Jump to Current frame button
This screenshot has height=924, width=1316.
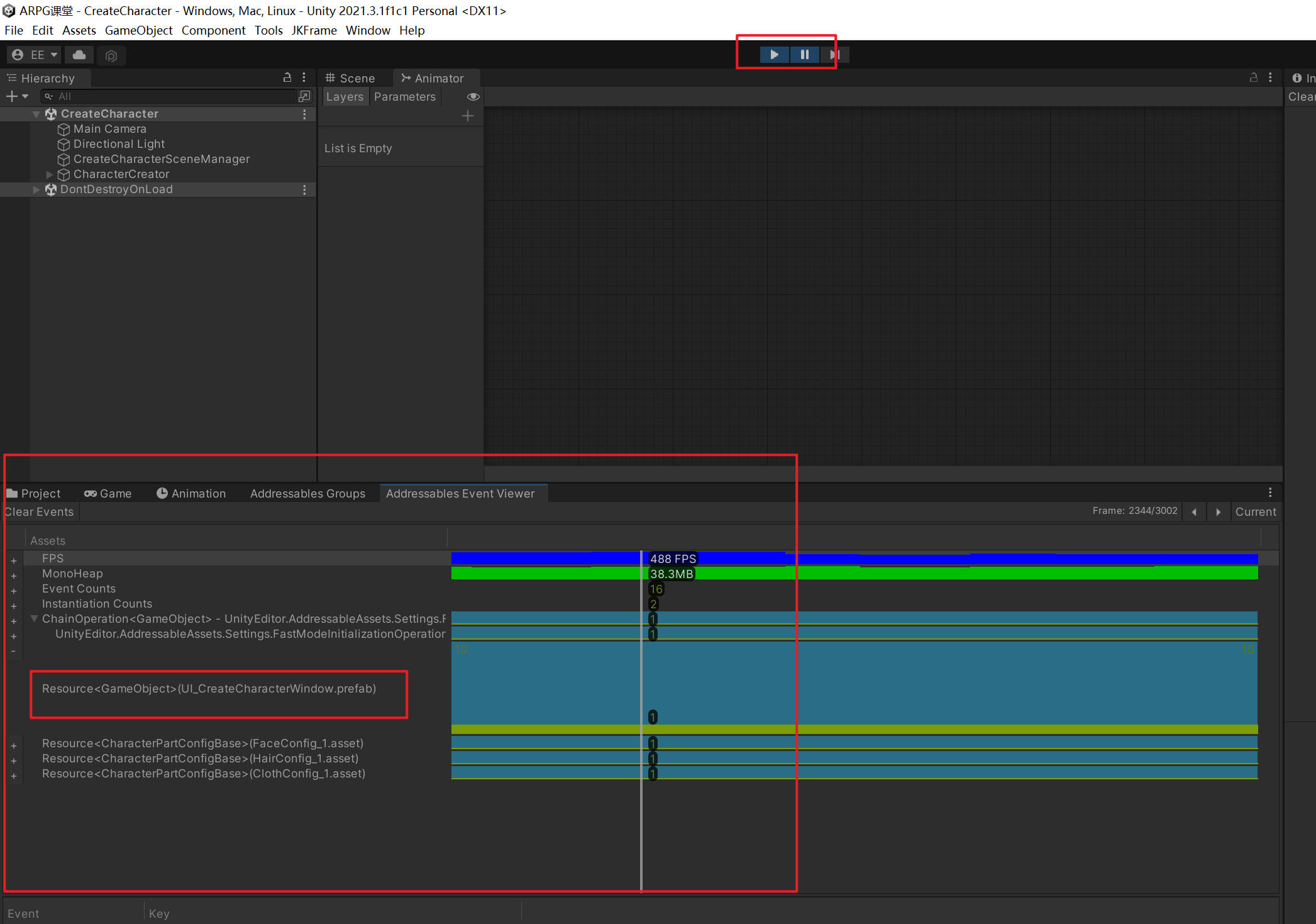pos(1255,512)
